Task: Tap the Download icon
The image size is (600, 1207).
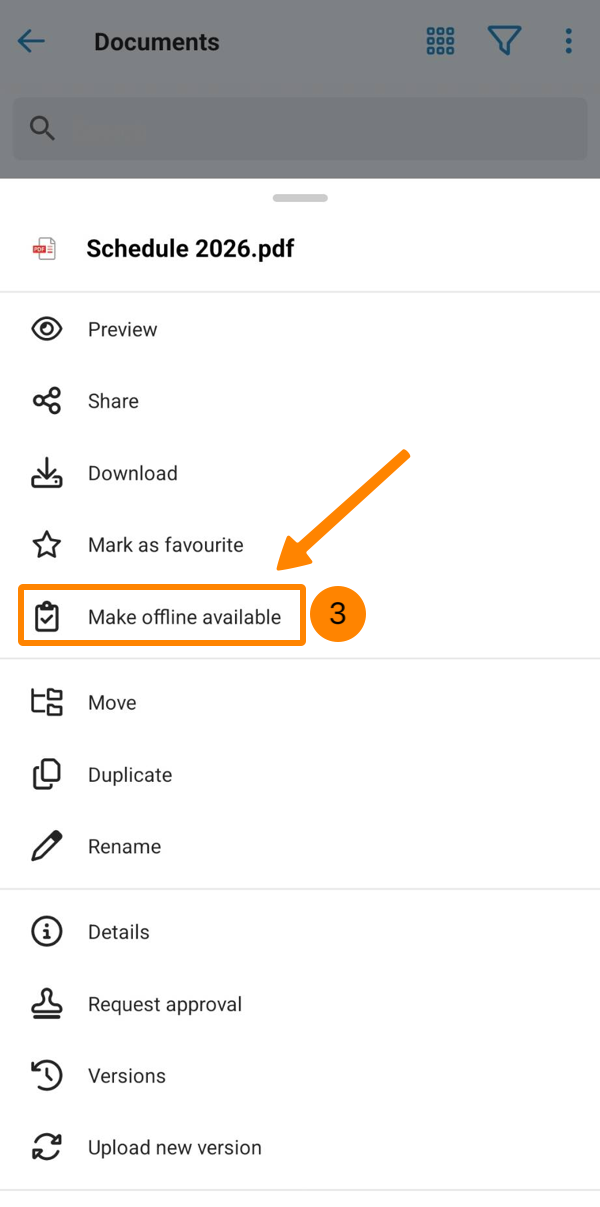Action: (x=46, y=473)
